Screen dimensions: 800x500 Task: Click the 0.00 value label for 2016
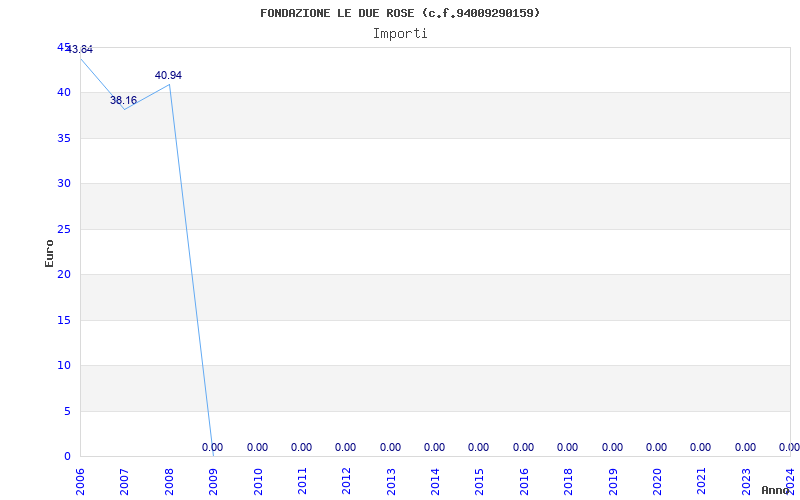click(x=523, y=447)
